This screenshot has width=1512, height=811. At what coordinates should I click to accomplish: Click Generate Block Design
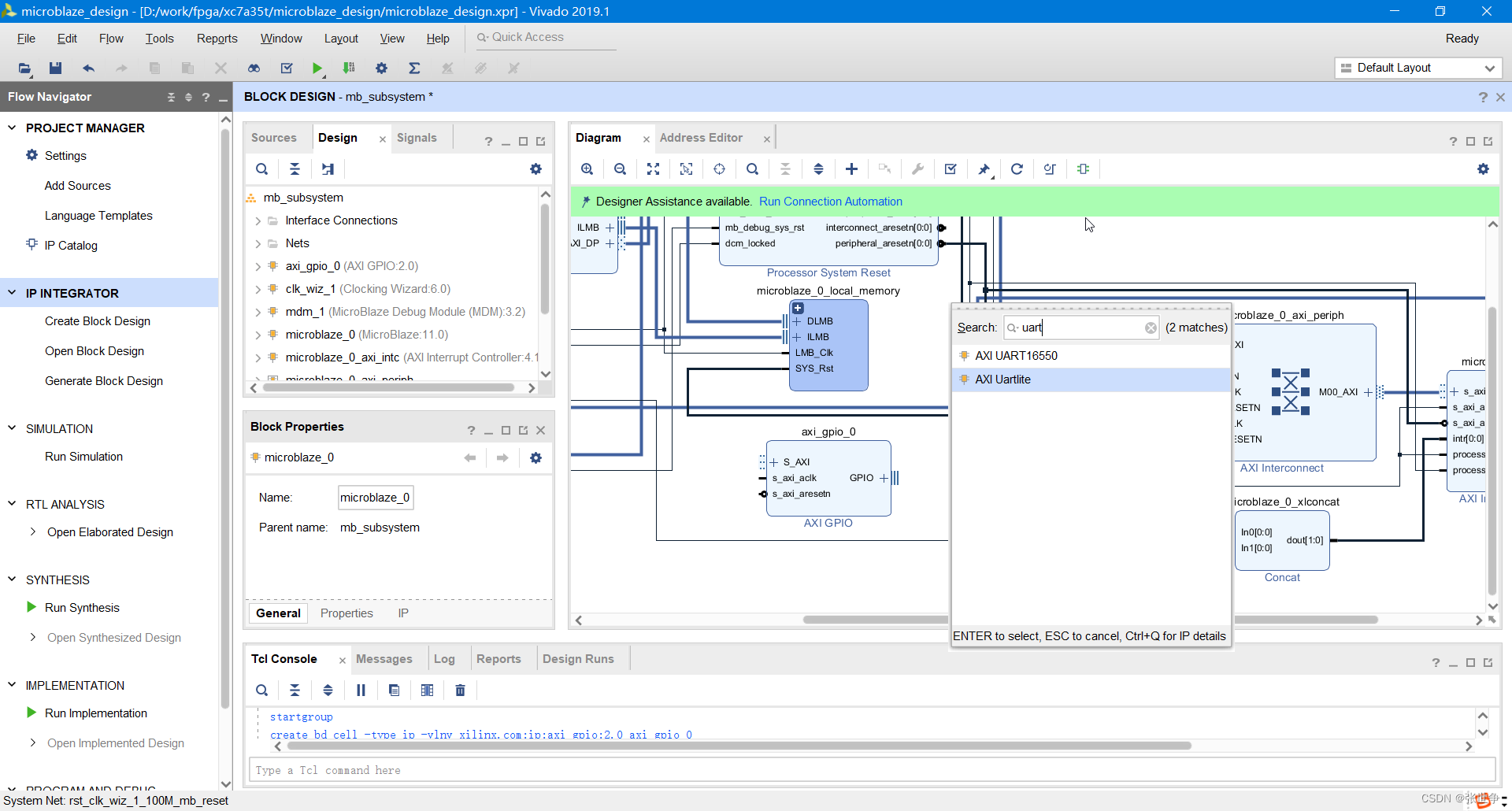[x=104, y=381]
